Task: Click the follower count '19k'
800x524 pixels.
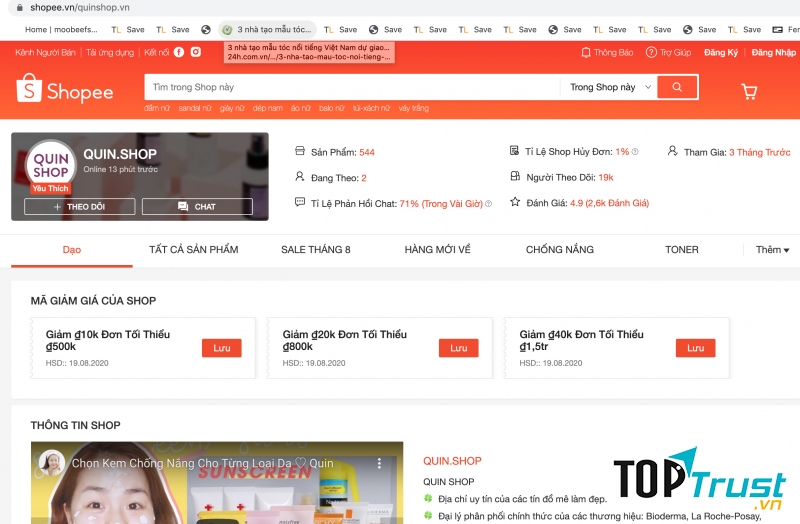Action: [x=606, y=178]
